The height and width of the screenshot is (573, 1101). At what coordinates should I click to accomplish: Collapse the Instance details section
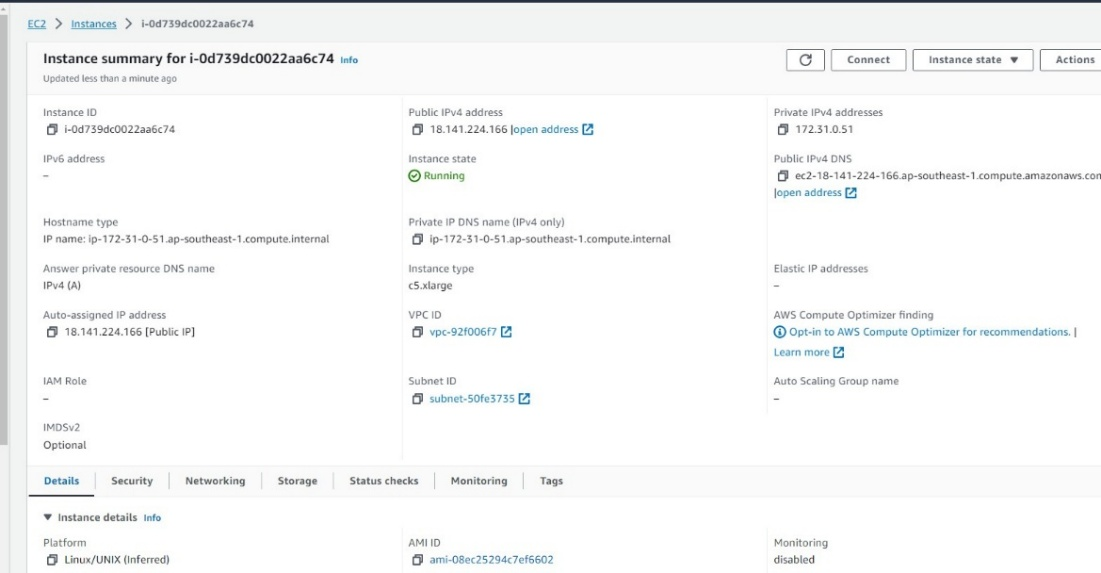pyautogui.click(x=49, y=518)
